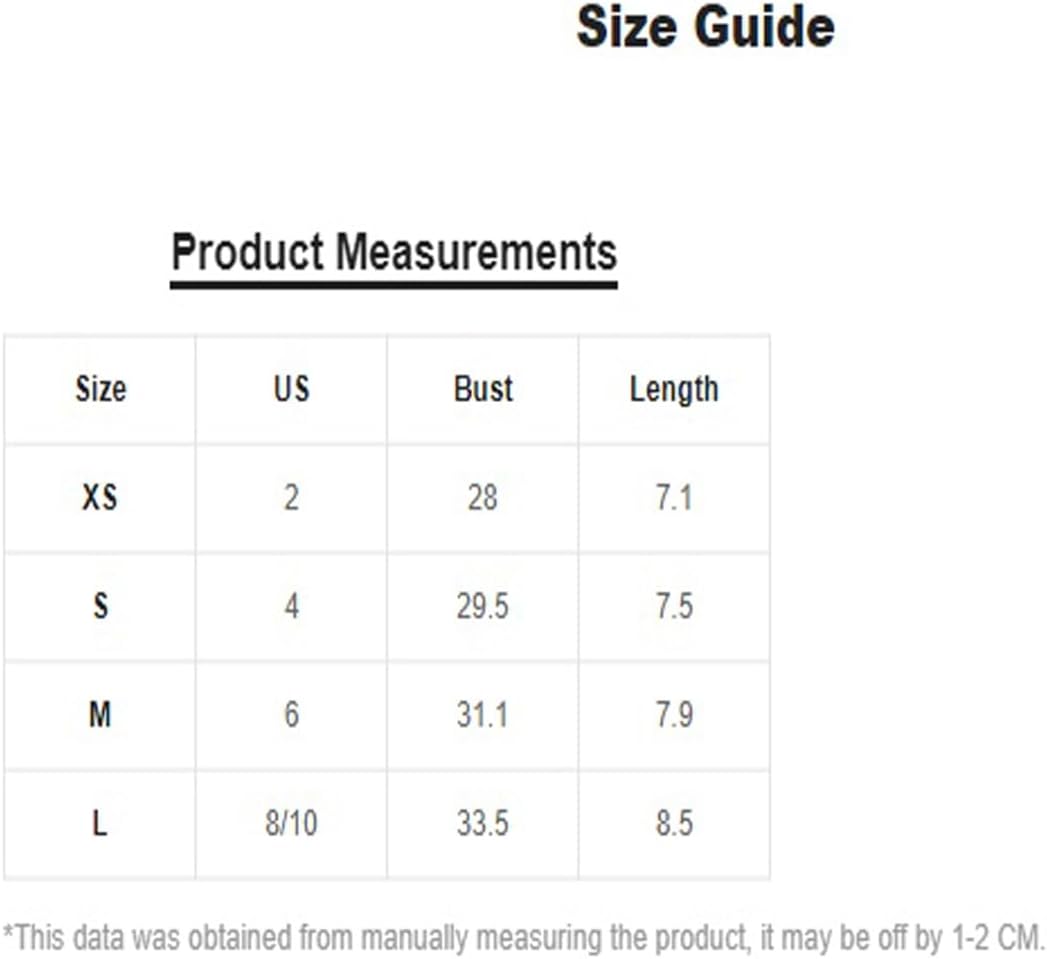Click the 8.5 length cell
Viewport: 1047px width, 959px height.
click(x=674, y=824)
